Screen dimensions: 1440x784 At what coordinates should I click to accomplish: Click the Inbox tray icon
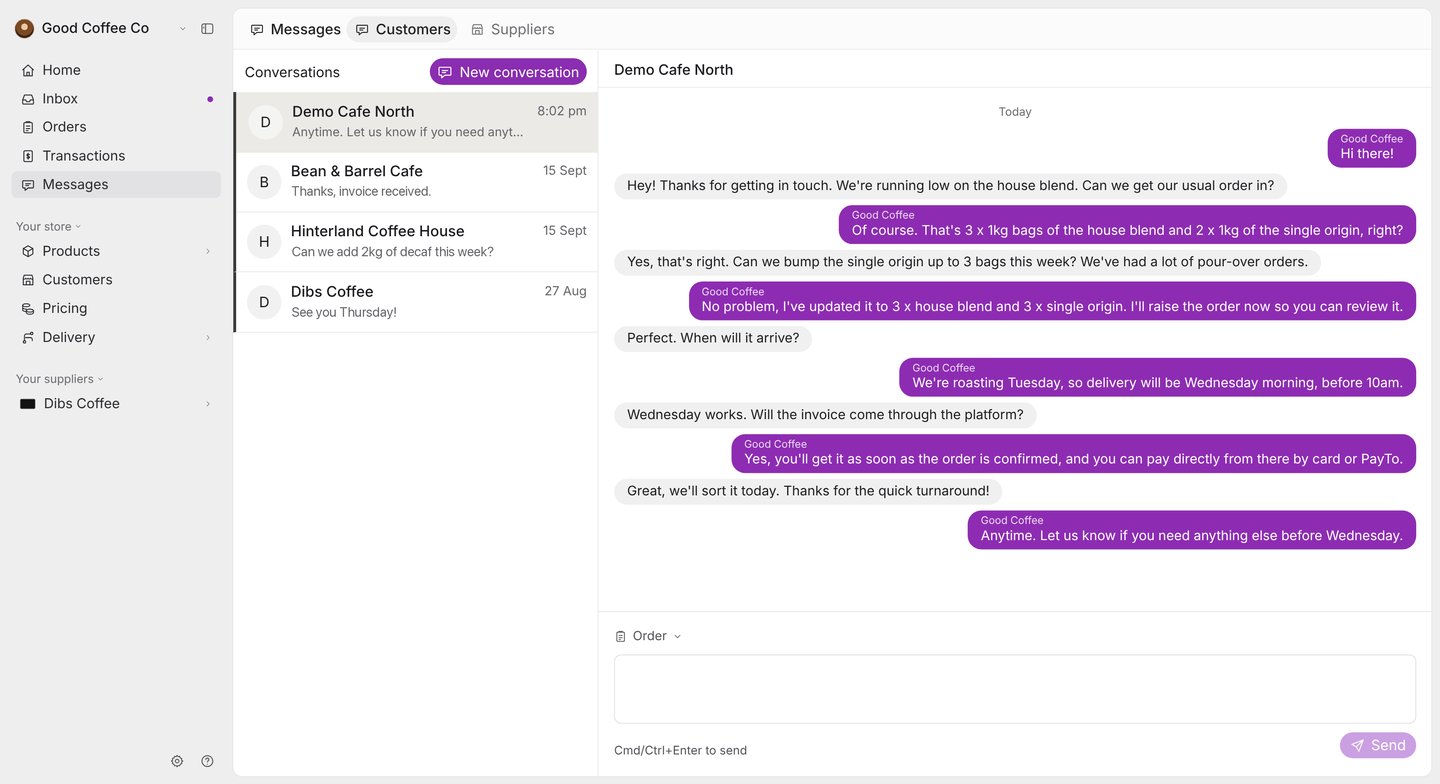tap(28, 99)
